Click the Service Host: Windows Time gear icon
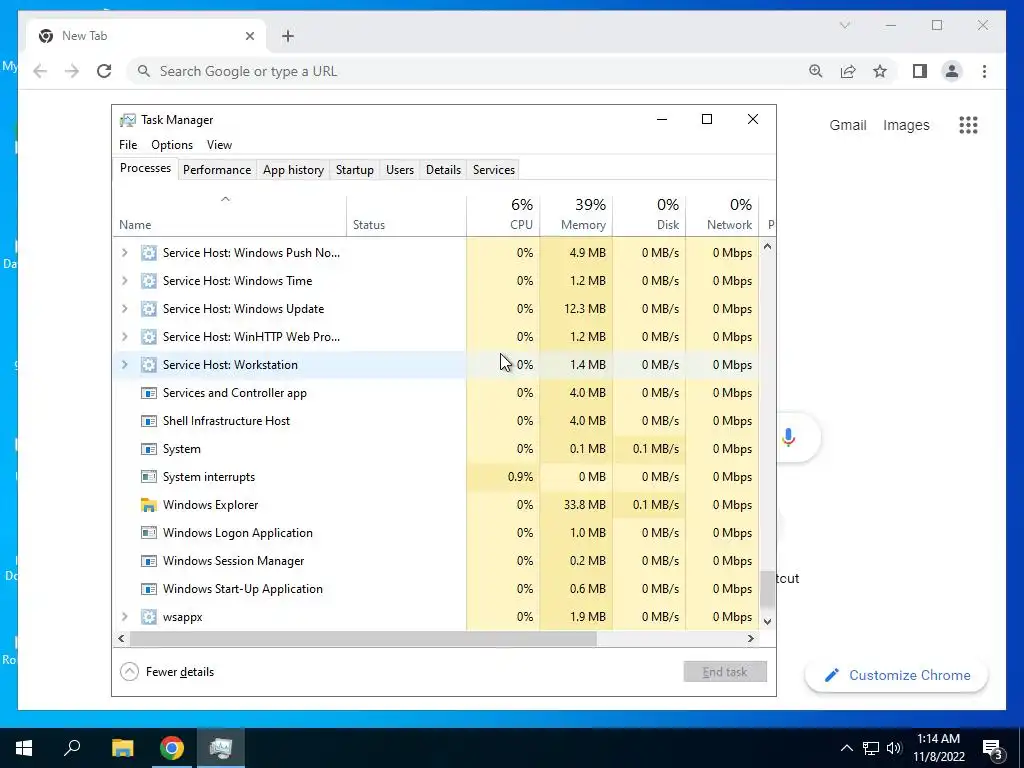 pyautogui.click(x=149, y=281)
